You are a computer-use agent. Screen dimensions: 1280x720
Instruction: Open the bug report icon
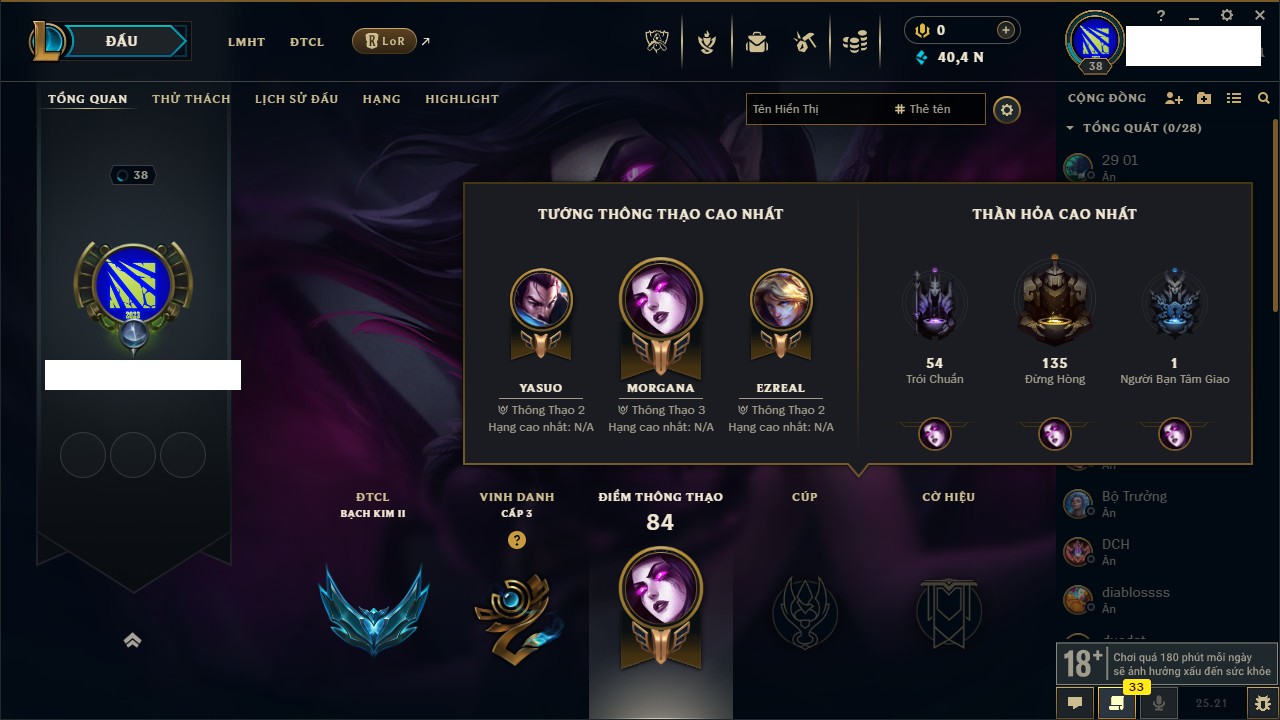click(1263, 703)
